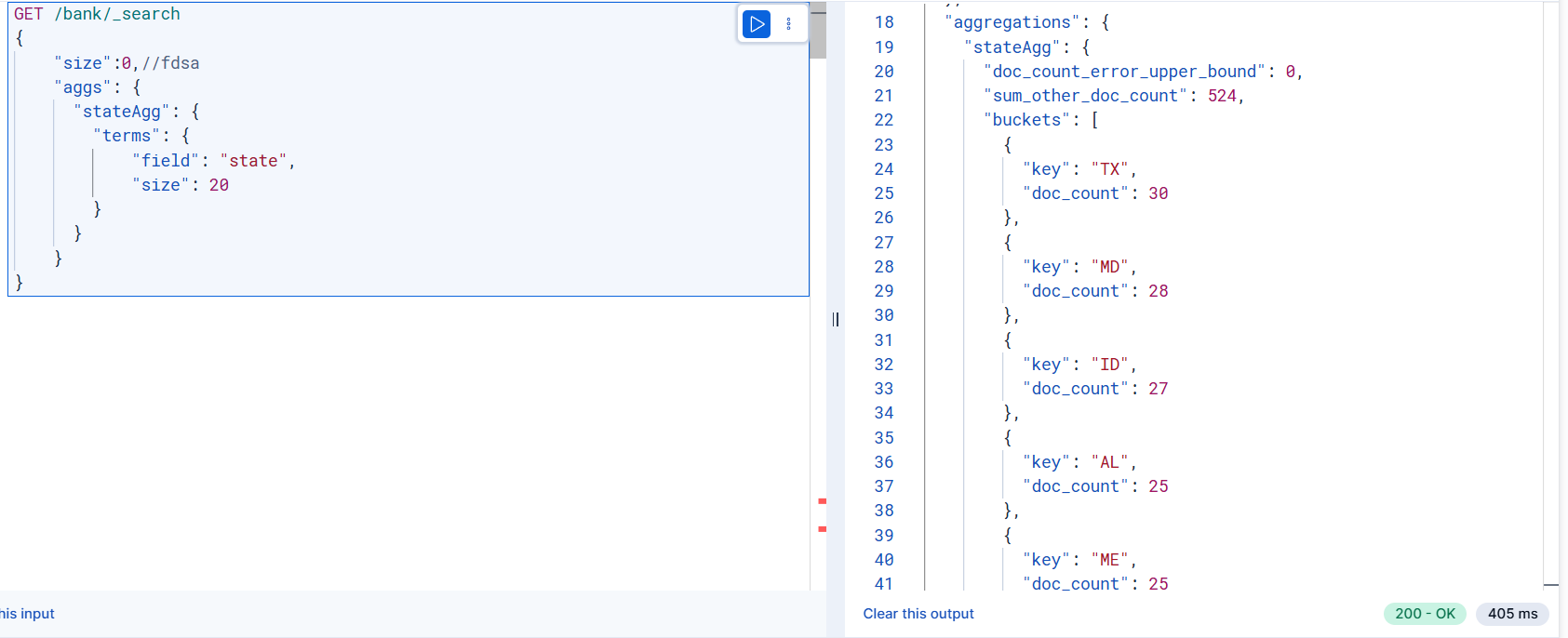Click the "buckets": [ line in output

(1041, 120)
